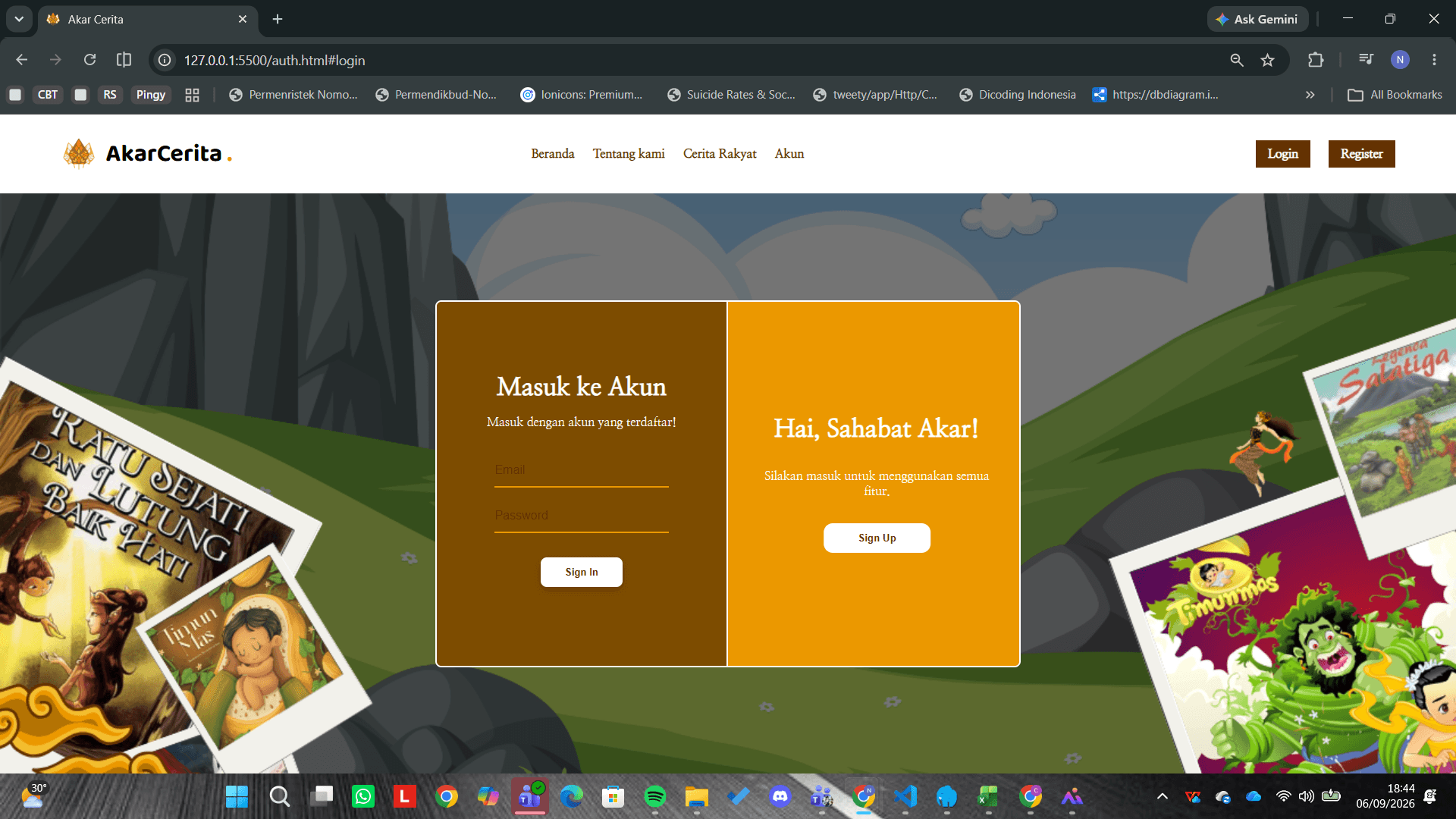The width and height of the screenshot is (1456, 819).
Task: Open Windows Search from the taskbar
Action: (279, 796)
